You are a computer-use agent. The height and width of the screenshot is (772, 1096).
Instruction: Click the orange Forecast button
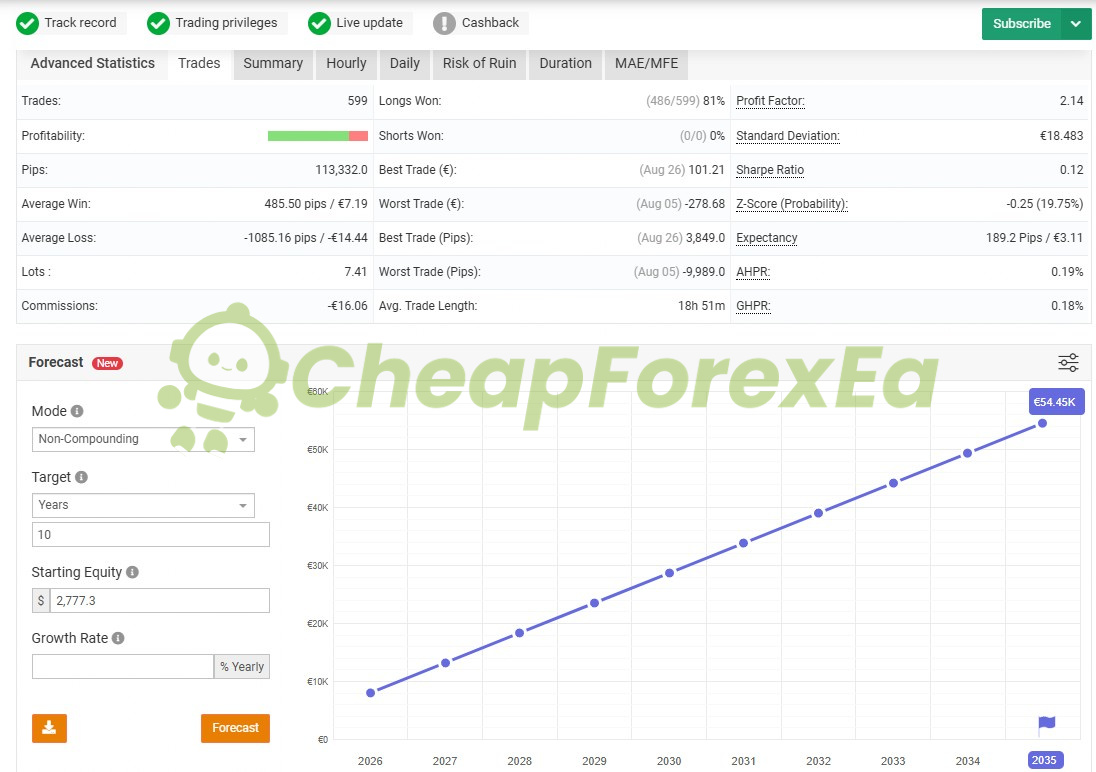236,728
